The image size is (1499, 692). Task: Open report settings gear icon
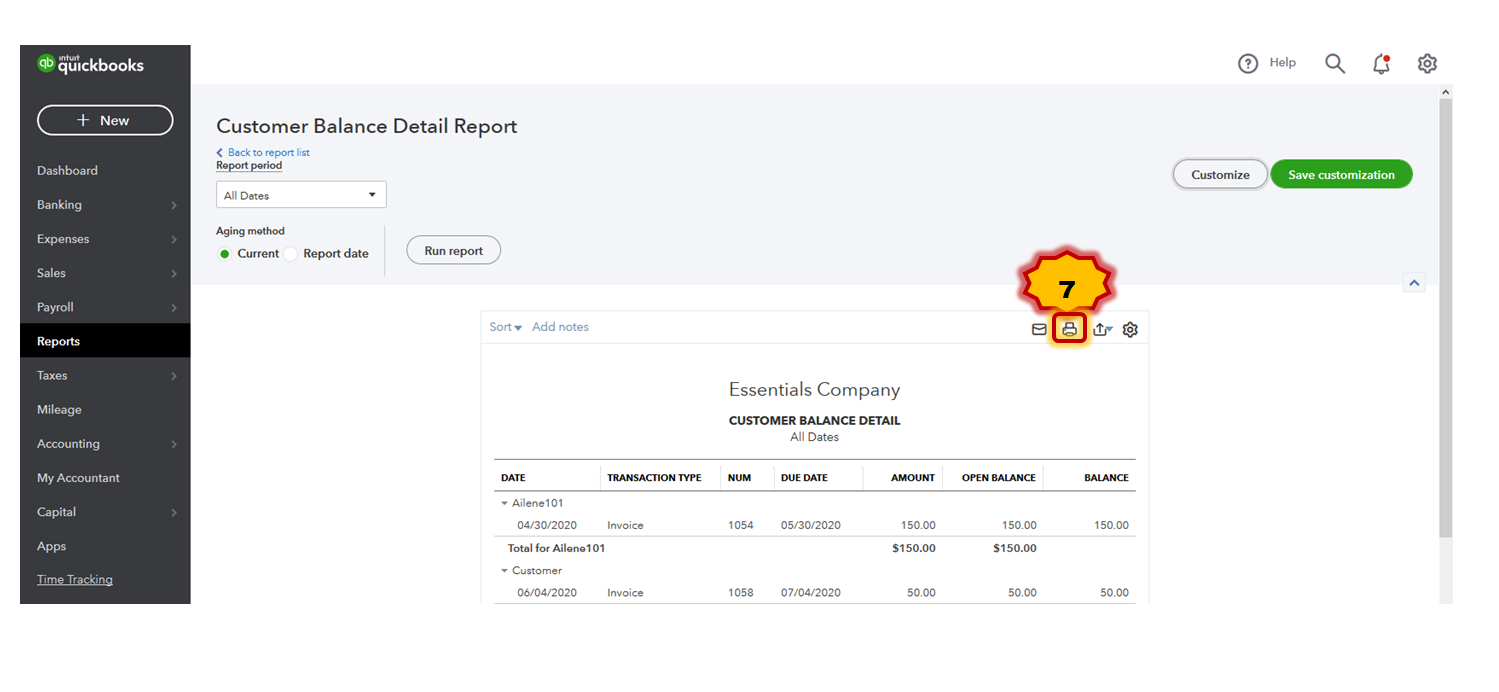pyautogui.click(x=1130, y=329)
